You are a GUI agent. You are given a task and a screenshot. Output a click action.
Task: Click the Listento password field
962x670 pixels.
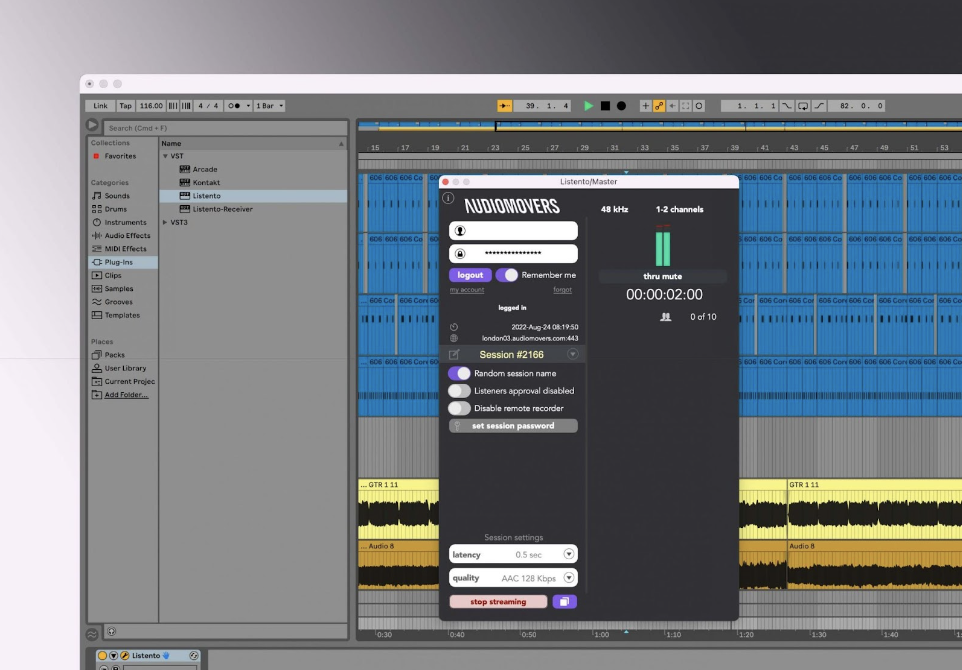[x=513, y=253]
